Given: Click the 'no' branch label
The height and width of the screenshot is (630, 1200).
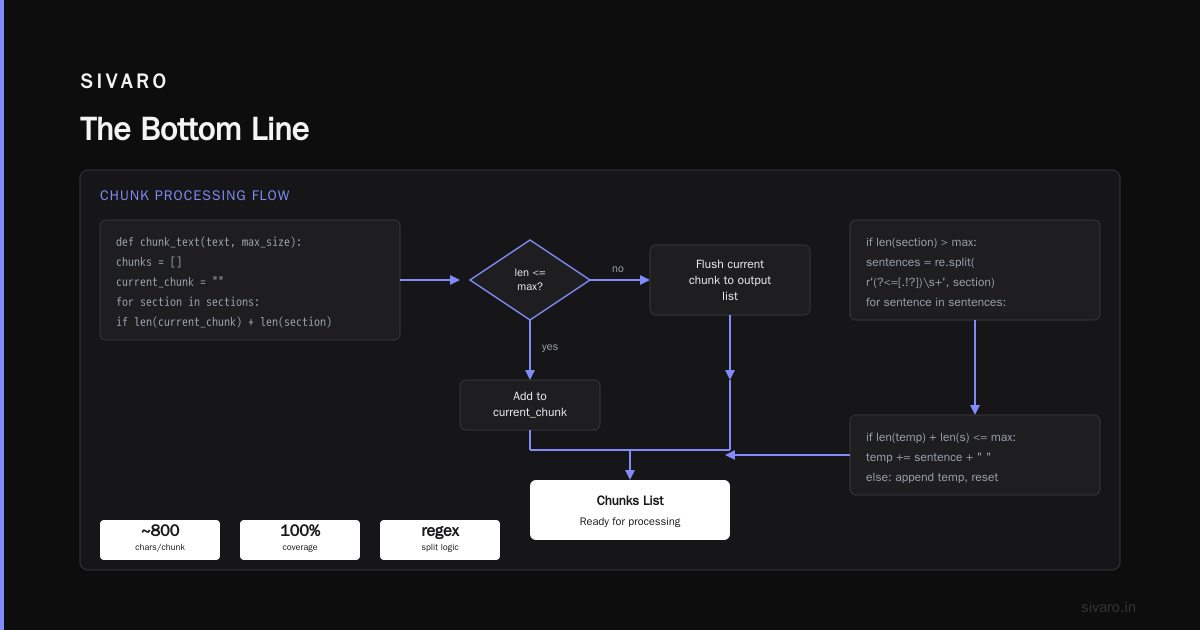Looking at the screenshot, I should 618,268.
